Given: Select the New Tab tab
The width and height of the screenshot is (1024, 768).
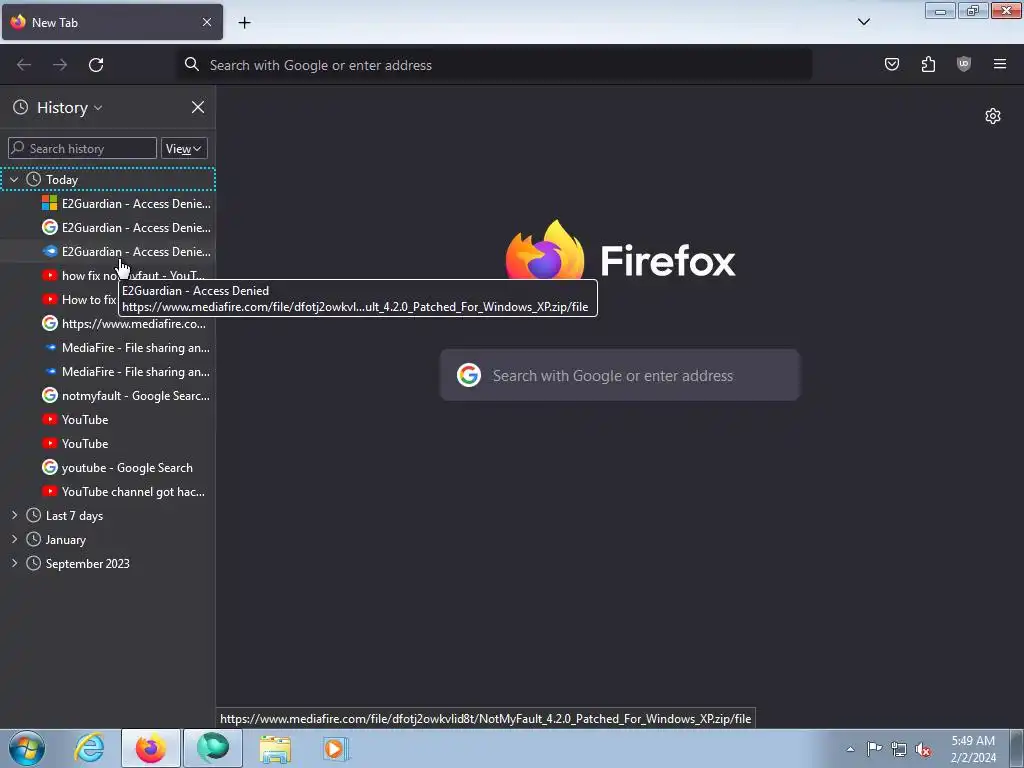Looking at the screenshot, I should pos(112,22).
